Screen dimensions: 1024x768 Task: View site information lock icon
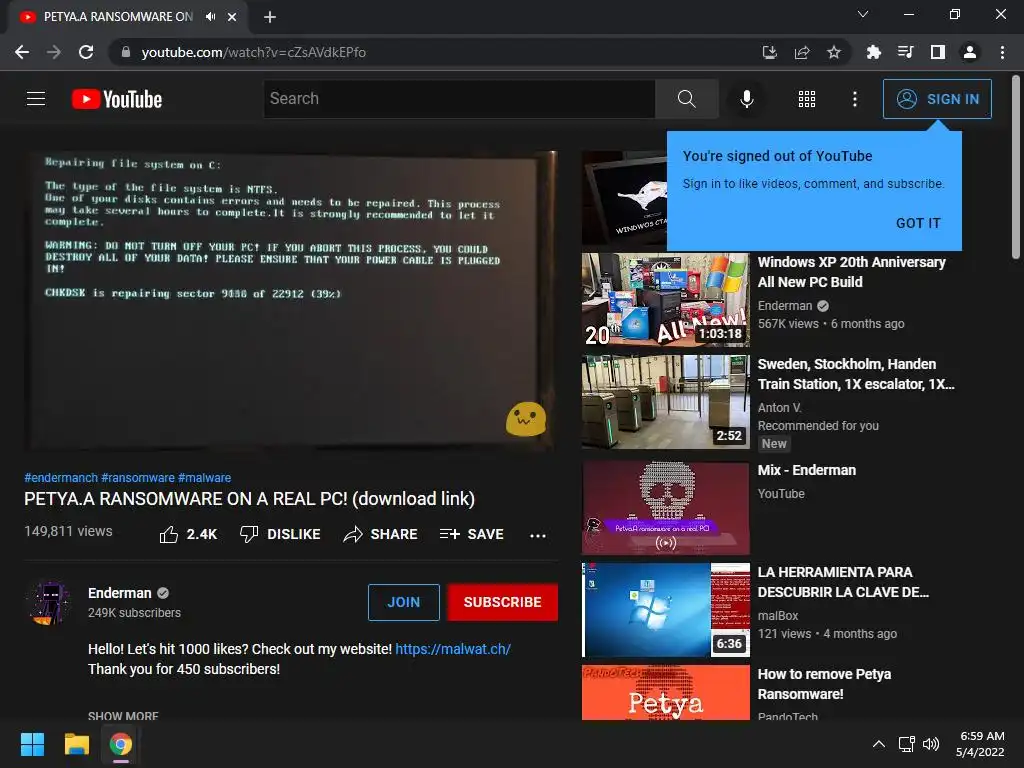(x=126, y=52)
